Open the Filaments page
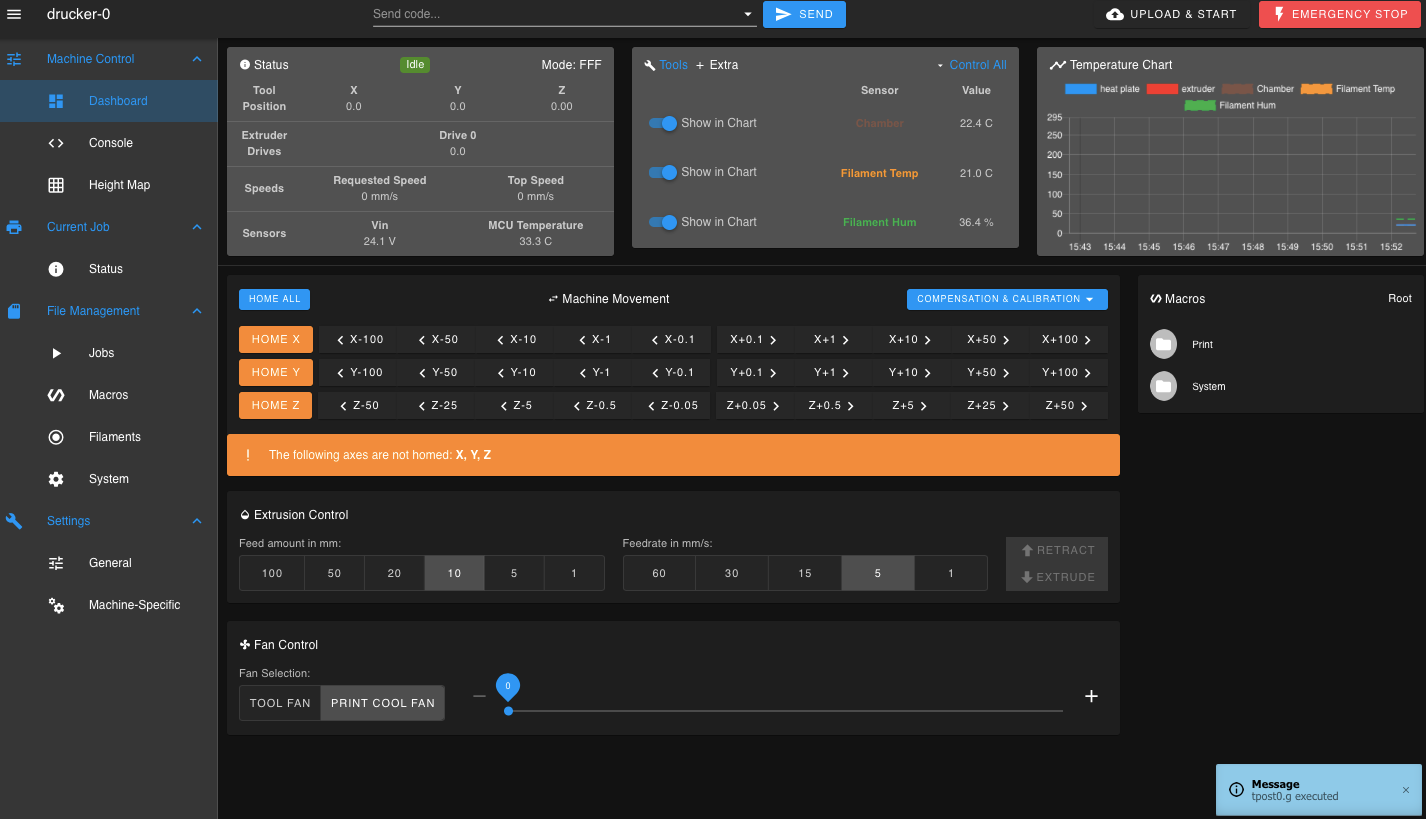The width and height of the screenshot is (1426, 819). click(109, 437)
